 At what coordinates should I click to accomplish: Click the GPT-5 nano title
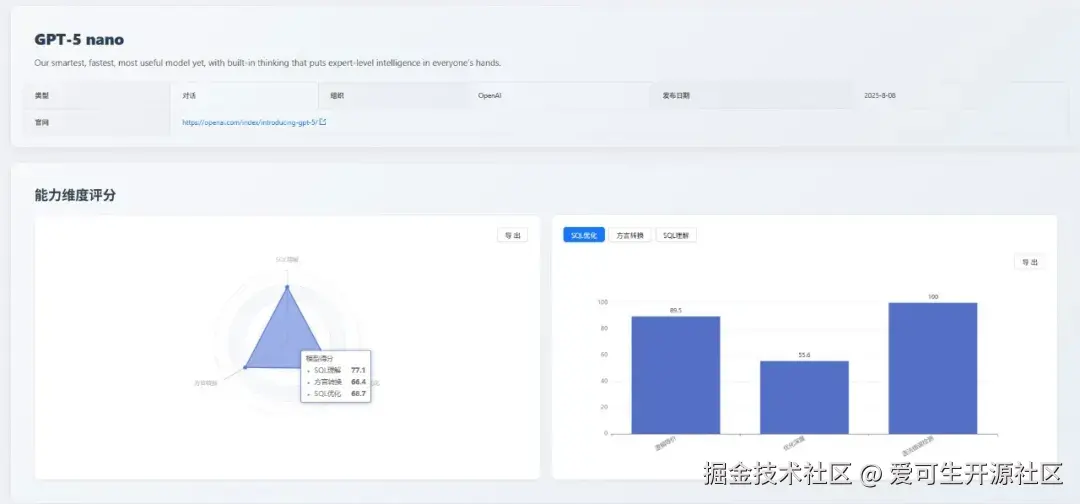pyautogui.click(x=79, y=40)
